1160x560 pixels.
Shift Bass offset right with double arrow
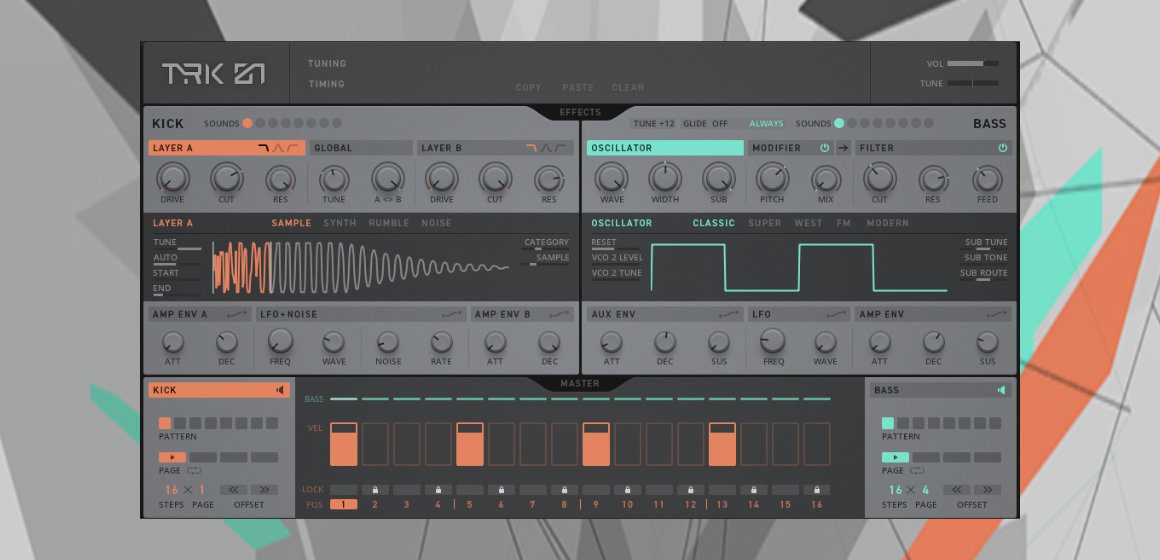pos(988,490)
